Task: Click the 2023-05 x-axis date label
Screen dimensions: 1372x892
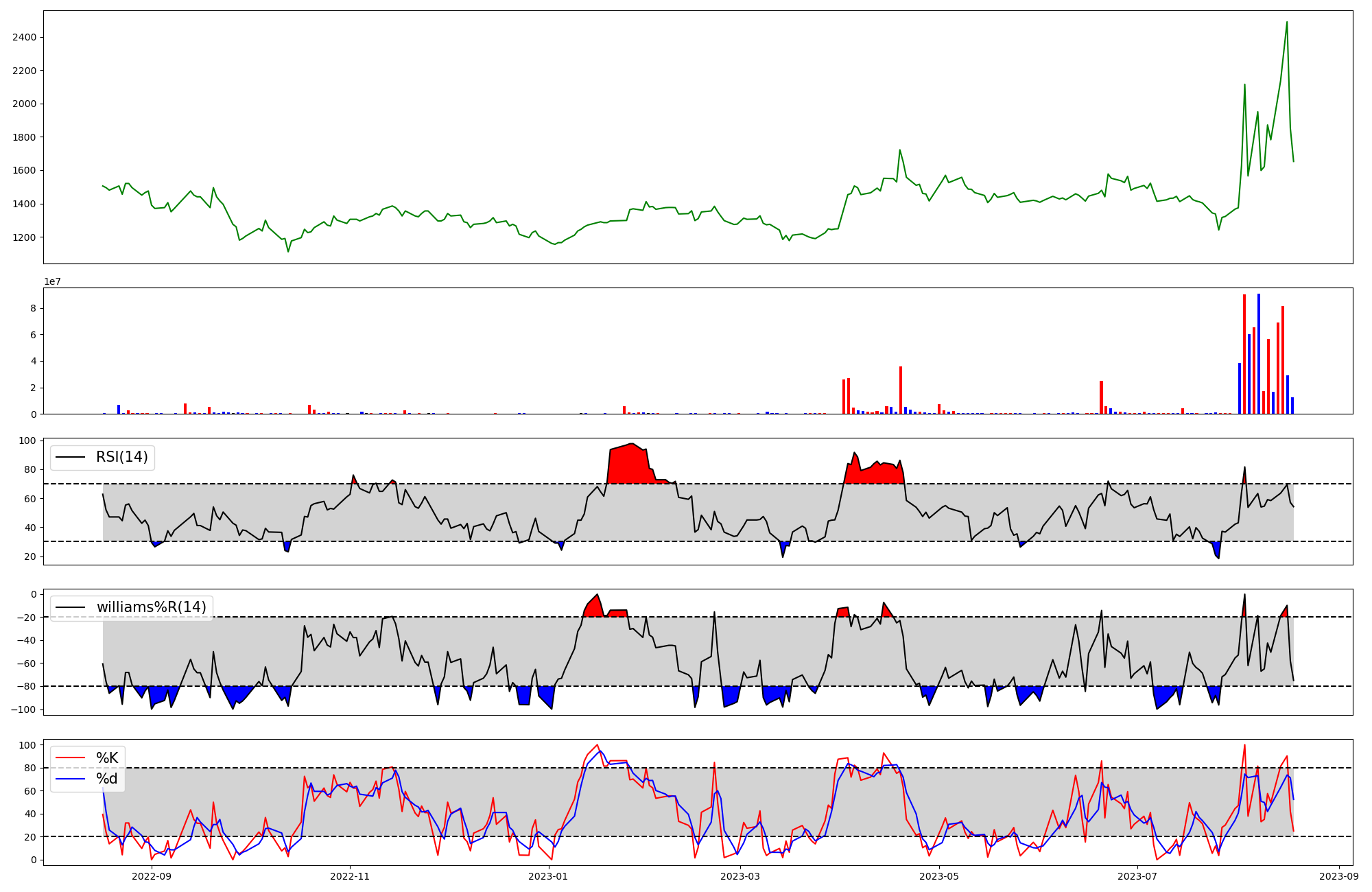Action: click(939, 876)
